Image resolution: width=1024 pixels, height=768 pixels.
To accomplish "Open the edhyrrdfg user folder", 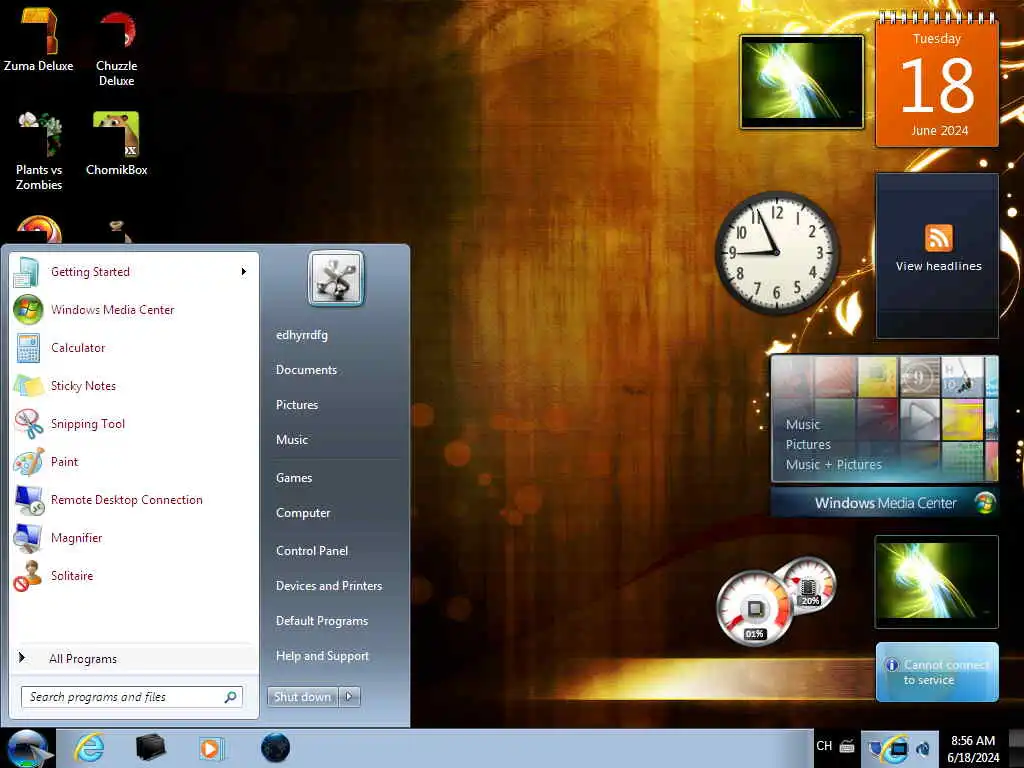I will pyautogui.click(x=302, y=335).
